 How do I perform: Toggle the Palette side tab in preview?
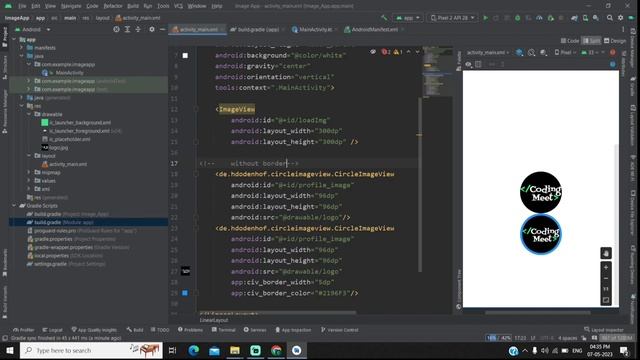(x=459, y=61)
